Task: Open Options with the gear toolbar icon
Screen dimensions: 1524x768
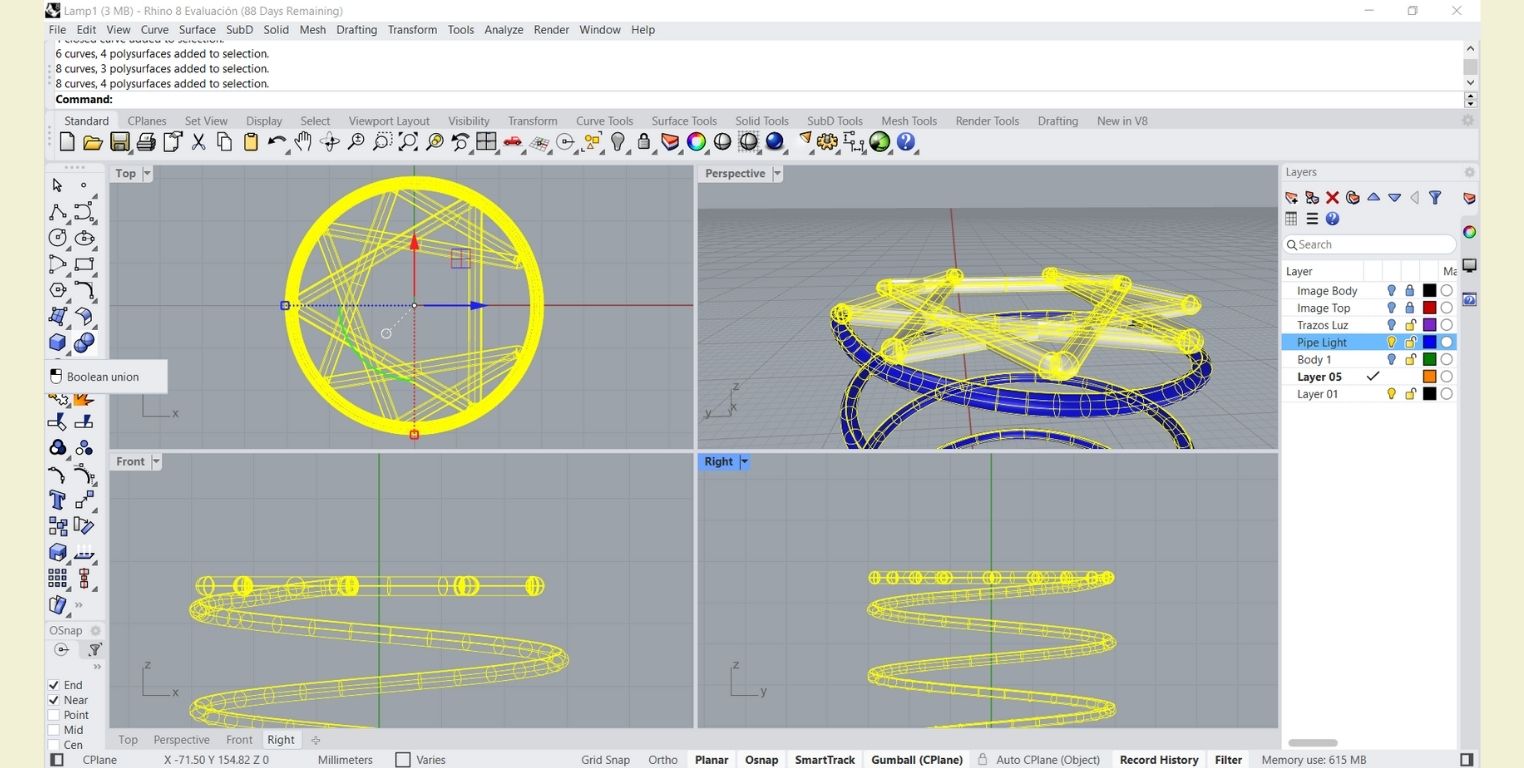Action: [827, 142]
